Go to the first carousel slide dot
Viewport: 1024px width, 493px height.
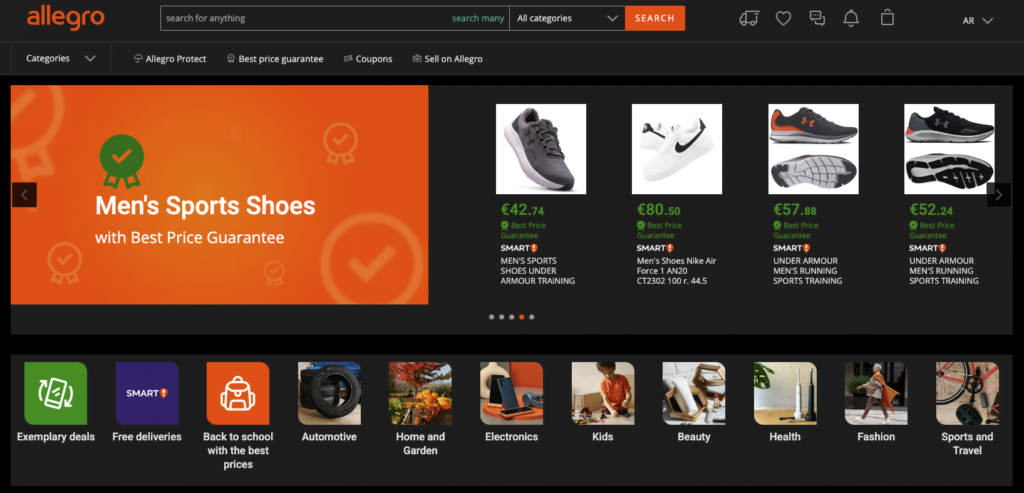[491, 317]
